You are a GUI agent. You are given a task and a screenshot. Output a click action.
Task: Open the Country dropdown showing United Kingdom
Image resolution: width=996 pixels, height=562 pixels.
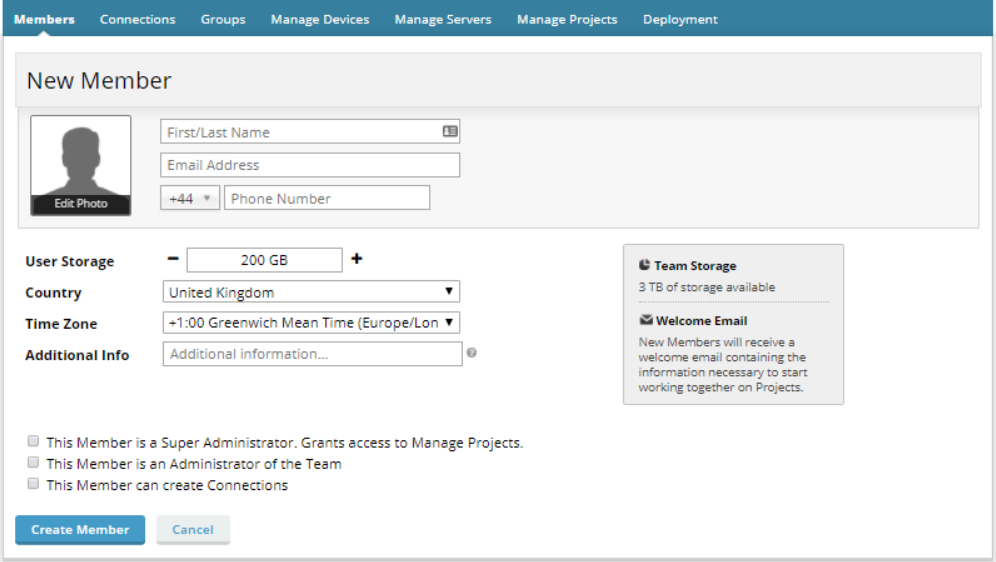(311, 292)
